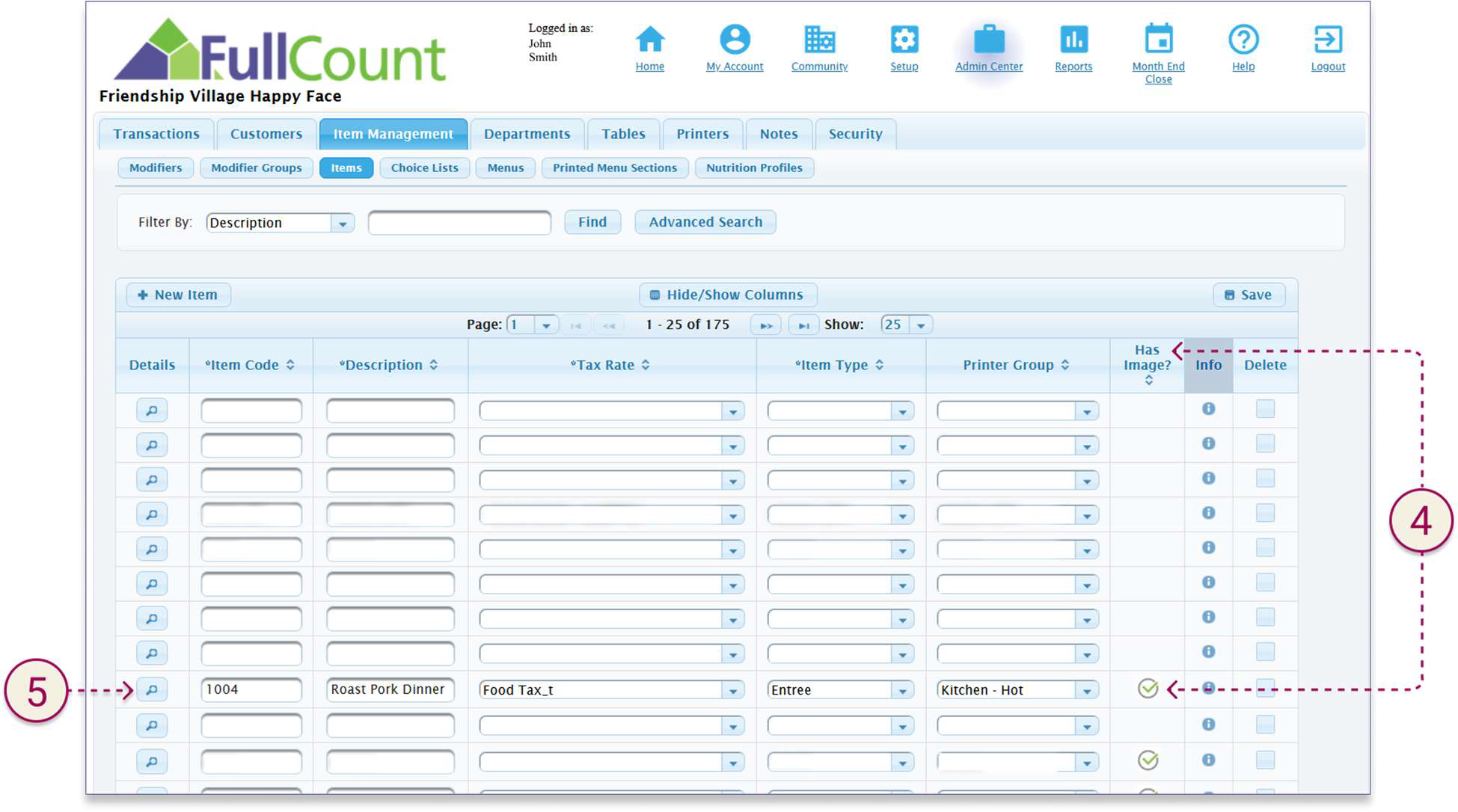Click the Month End Close calendar icon
The height and width of the screenshot is (812, 1458).
(1157, 40)
